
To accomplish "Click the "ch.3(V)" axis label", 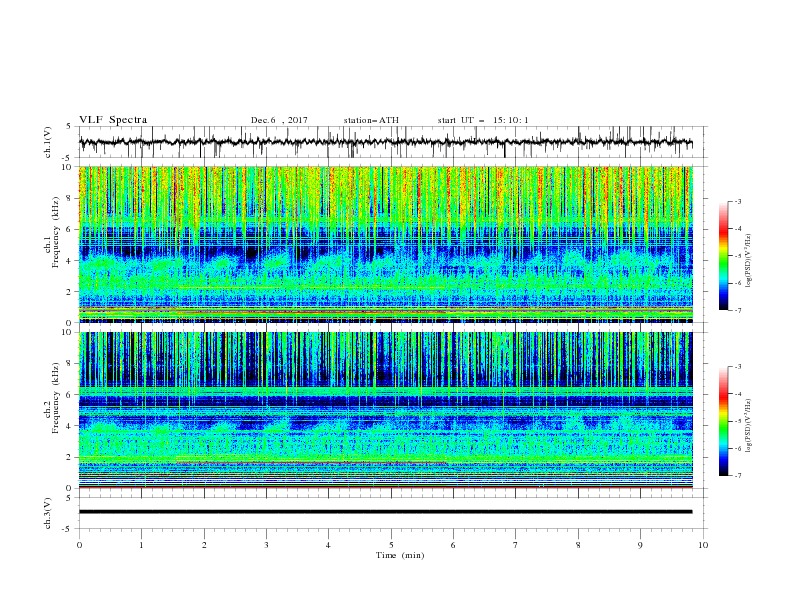I will 48,513.
